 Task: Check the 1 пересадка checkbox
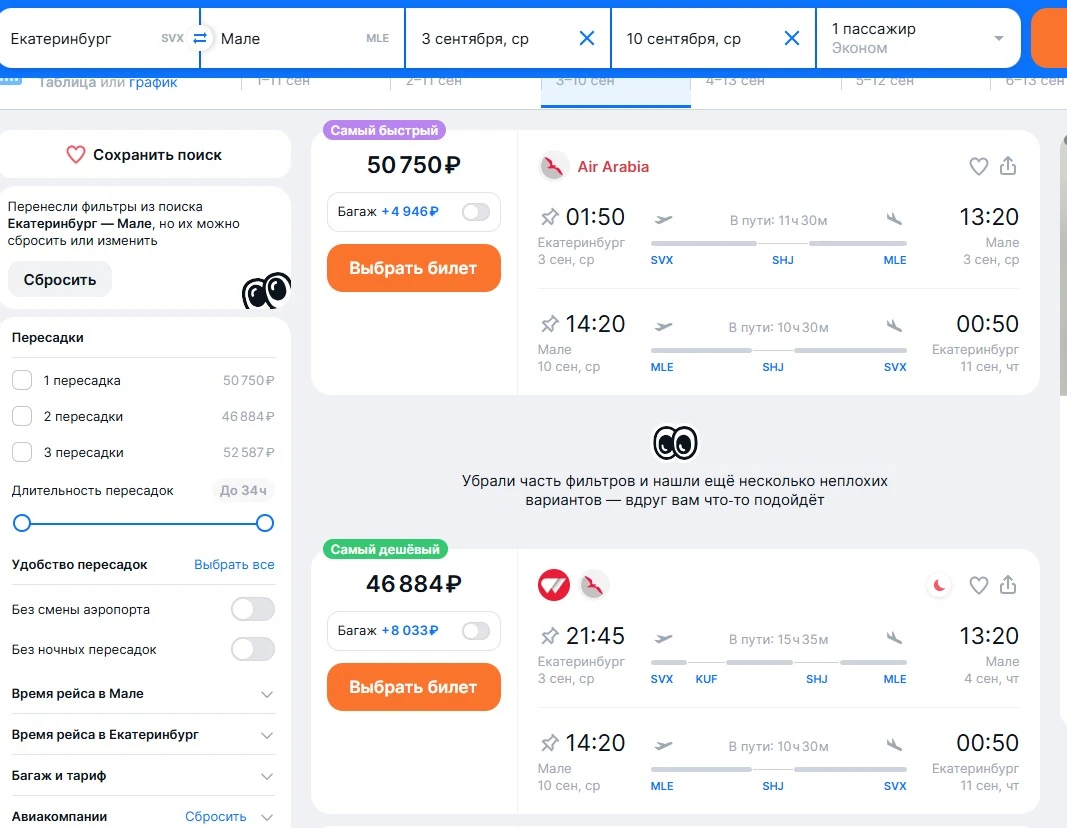tap(22, 381)
